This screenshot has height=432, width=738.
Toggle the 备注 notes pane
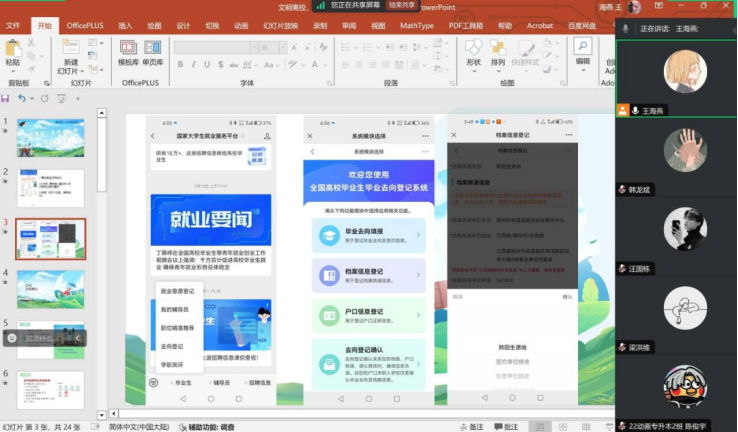(x=471, y=426)
